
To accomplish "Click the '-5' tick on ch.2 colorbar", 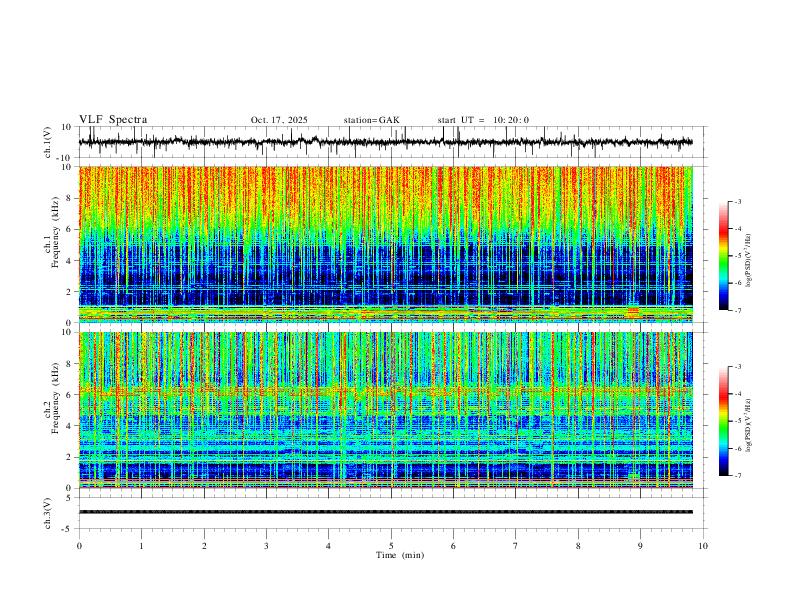I will (738, 421).
